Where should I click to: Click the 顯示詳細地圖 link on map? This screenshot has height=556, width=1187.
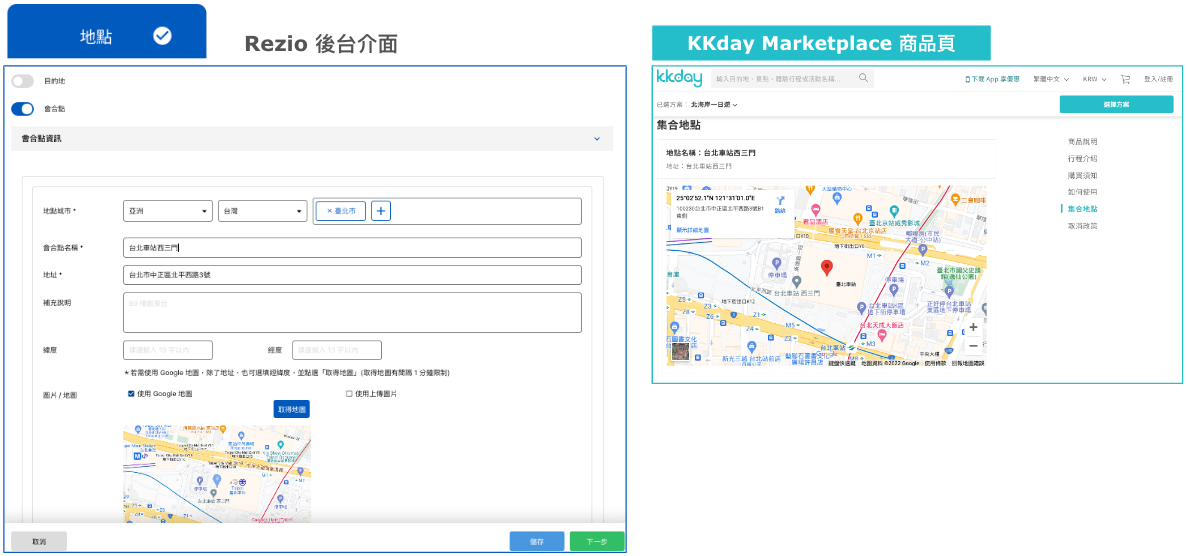[692, 230]
